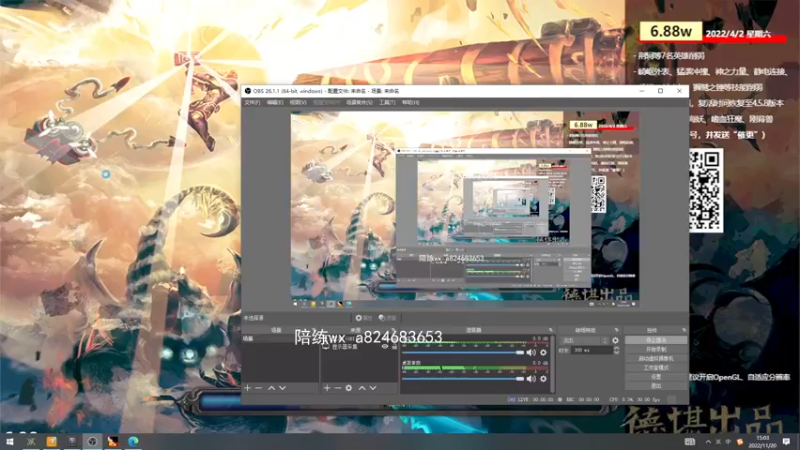Click the Stop Streaming button in Controls
This screenshot has height=450, width=800.
[656, 340]
